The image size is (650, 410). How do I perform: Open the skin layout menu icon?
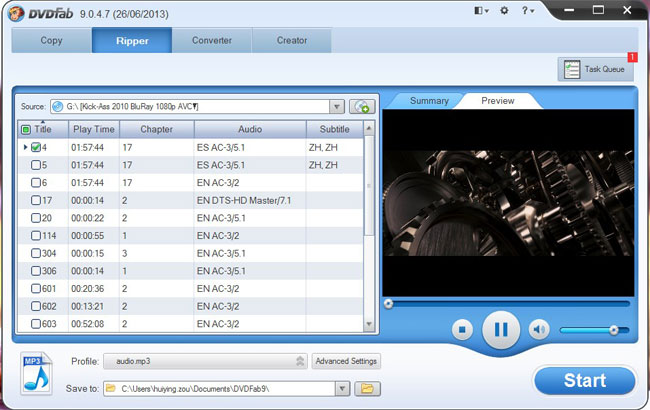pos(481,11)
